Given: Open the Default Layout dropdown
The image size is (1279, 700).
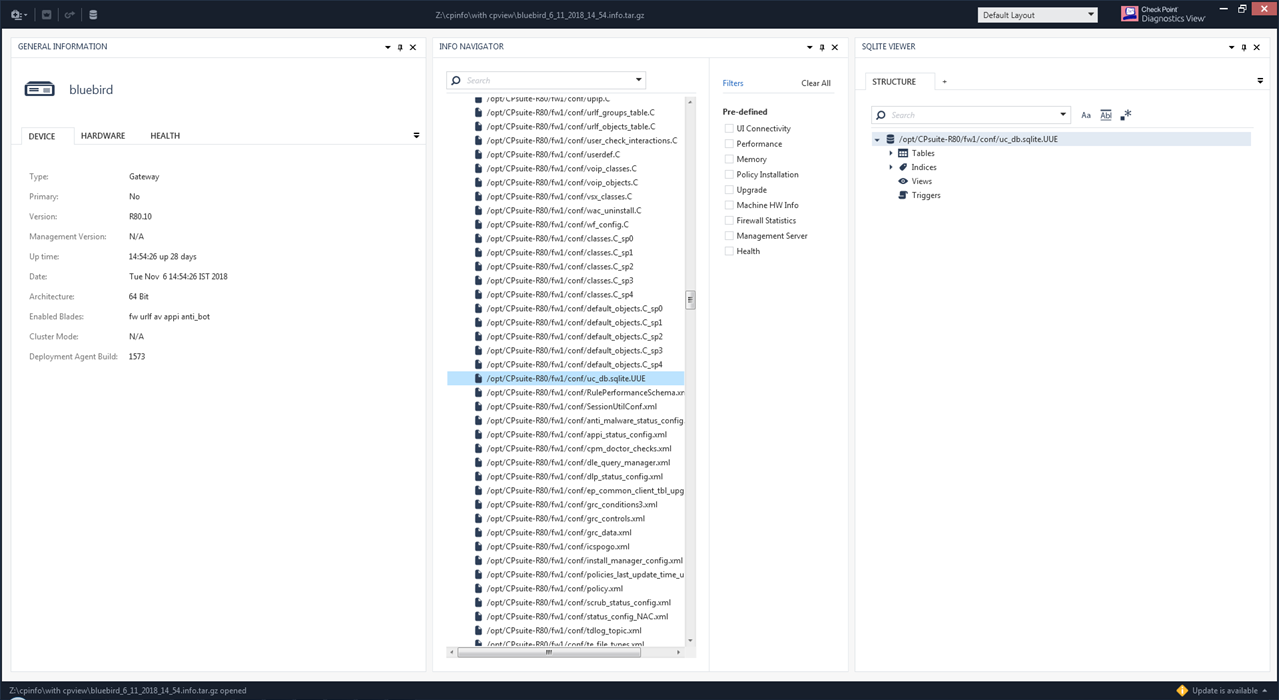Looking at the screenshot, I should click(1037, 15).
